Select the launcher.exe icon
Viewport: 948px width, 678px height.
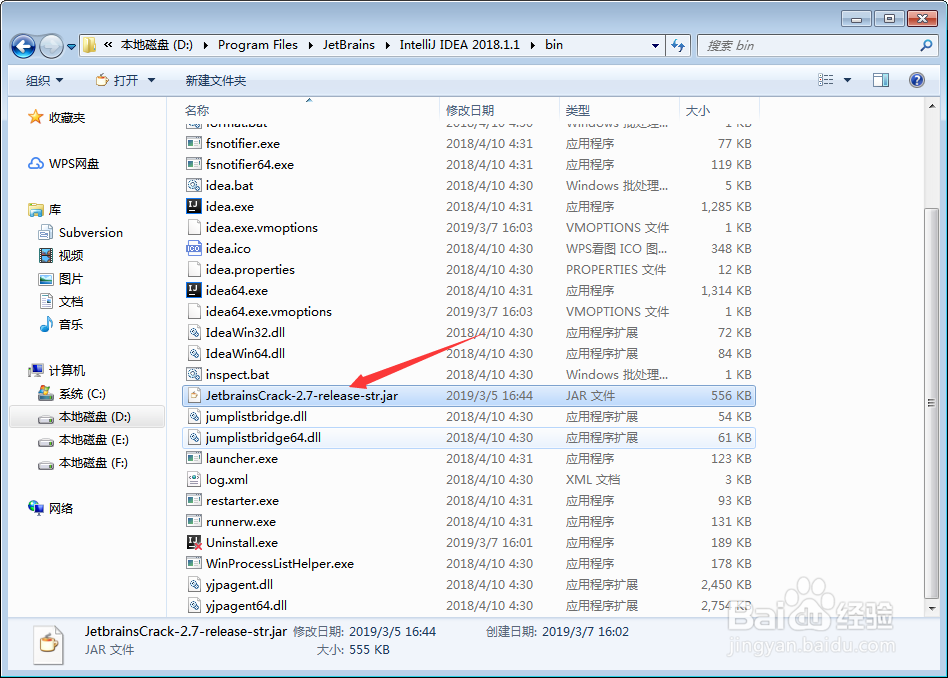(193, 458)
